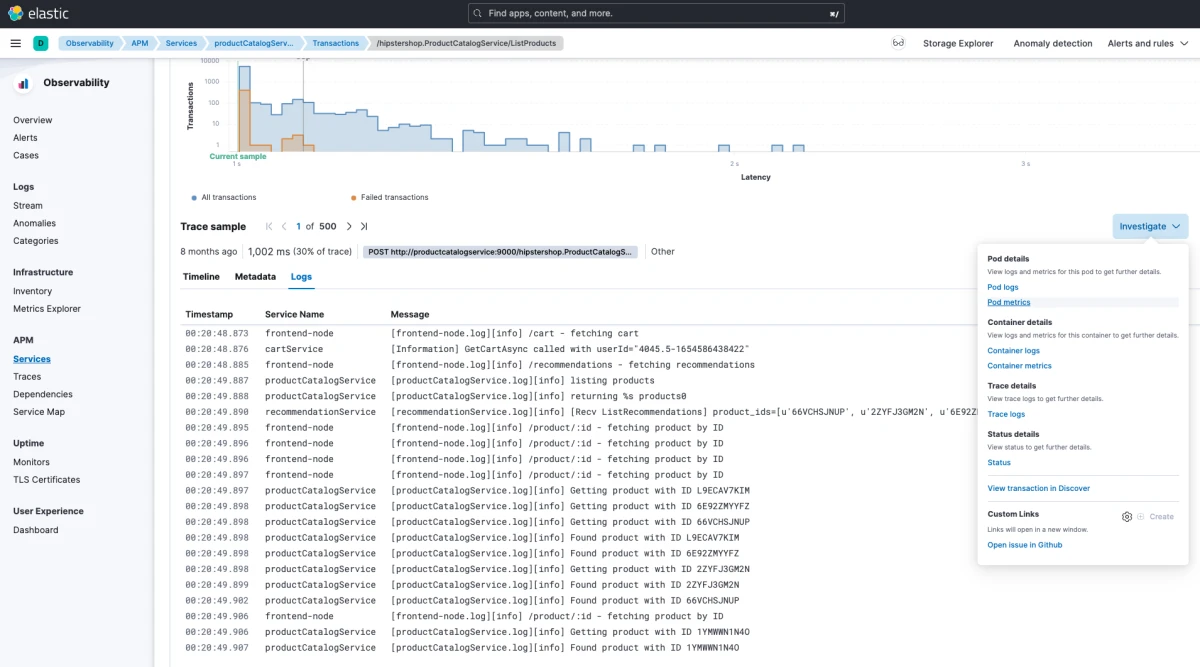Go to next trace sample

tap(348, 226)
